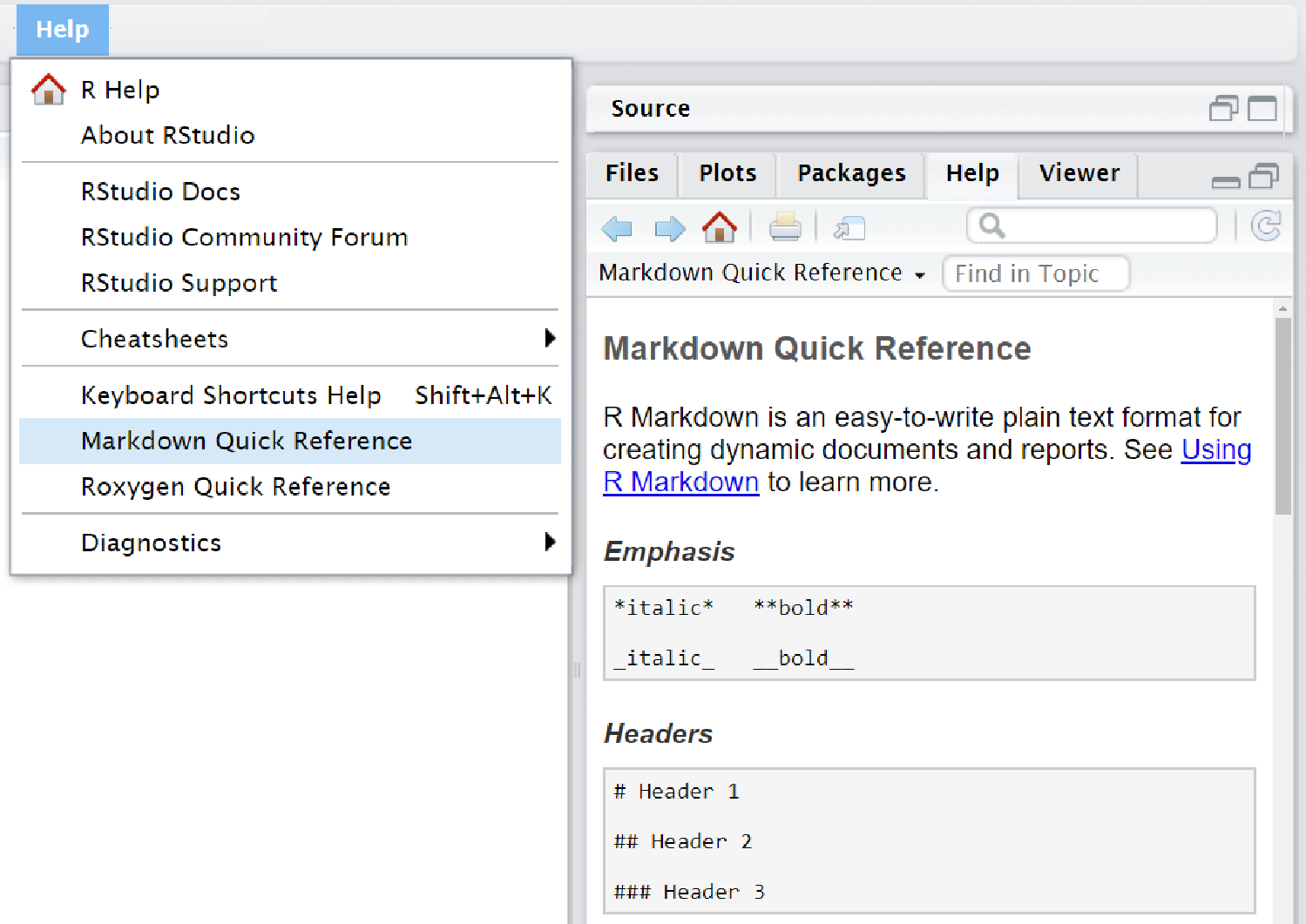Switch to the Viewer tab
Screen dimensions: 1306x924
click(1079, 173)
